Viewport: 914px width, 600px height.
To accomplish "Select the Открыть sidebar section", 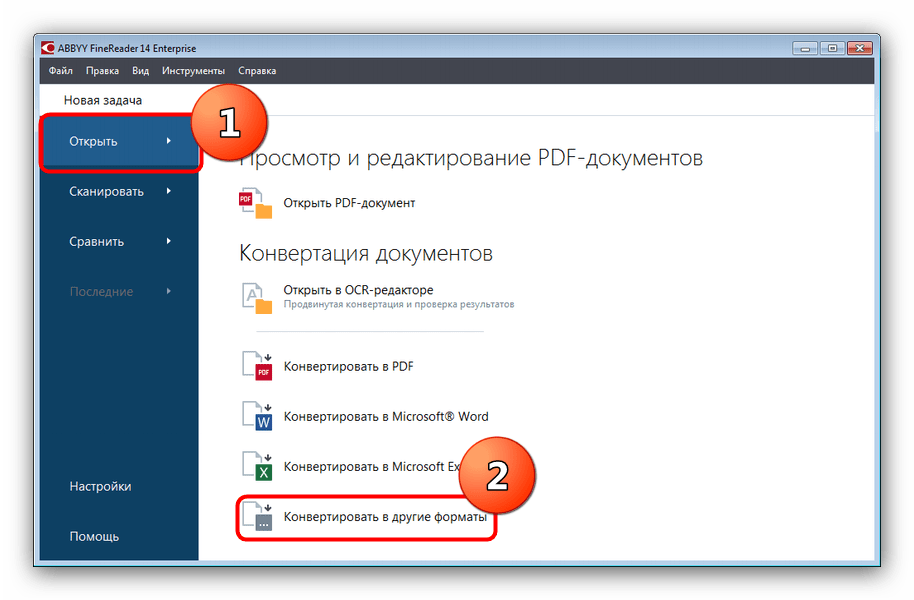I will pyautogui.click(x=119, y=142).
